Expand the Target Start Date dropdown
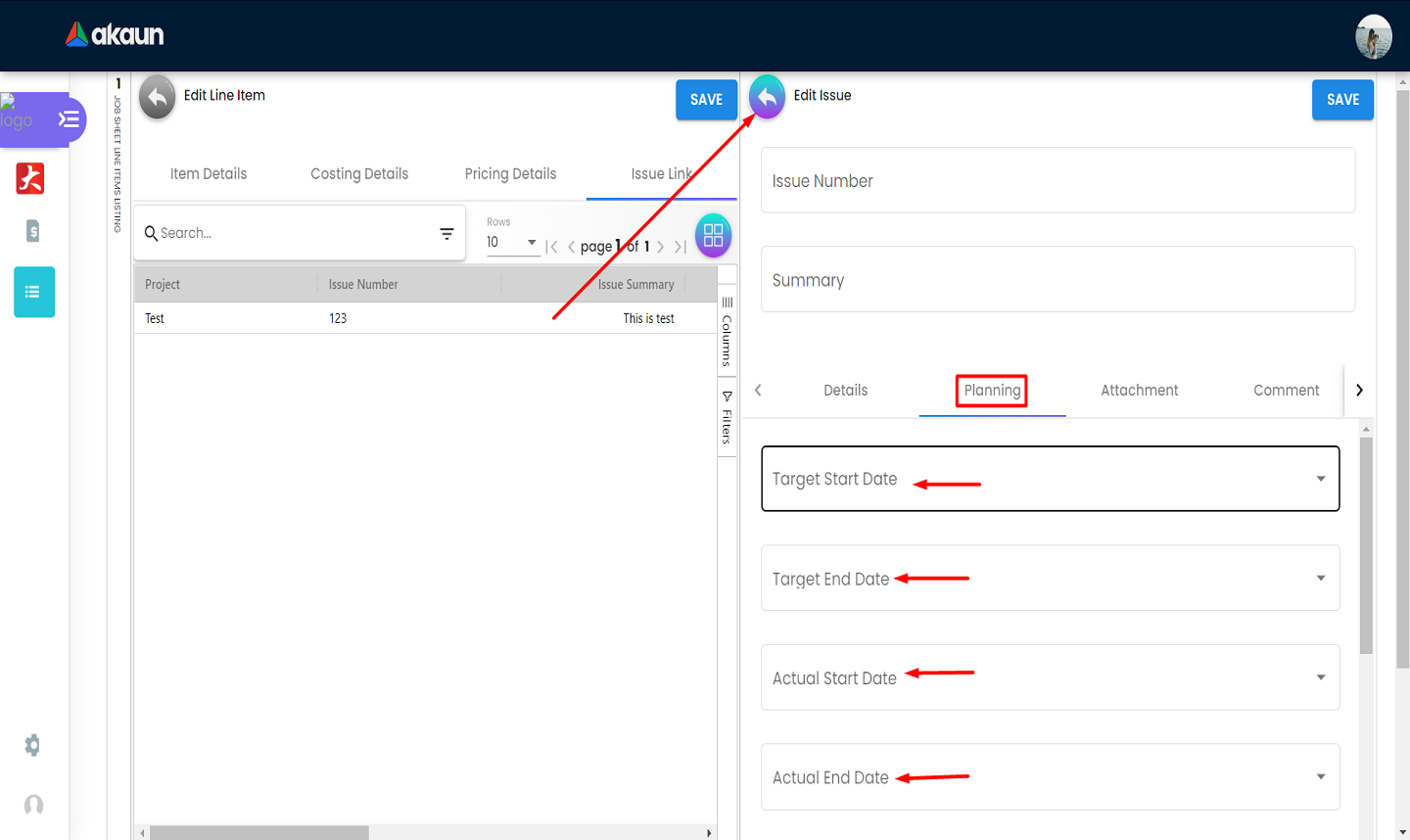This screenshot has height=840, width=1410. [x=1320, y=479]
